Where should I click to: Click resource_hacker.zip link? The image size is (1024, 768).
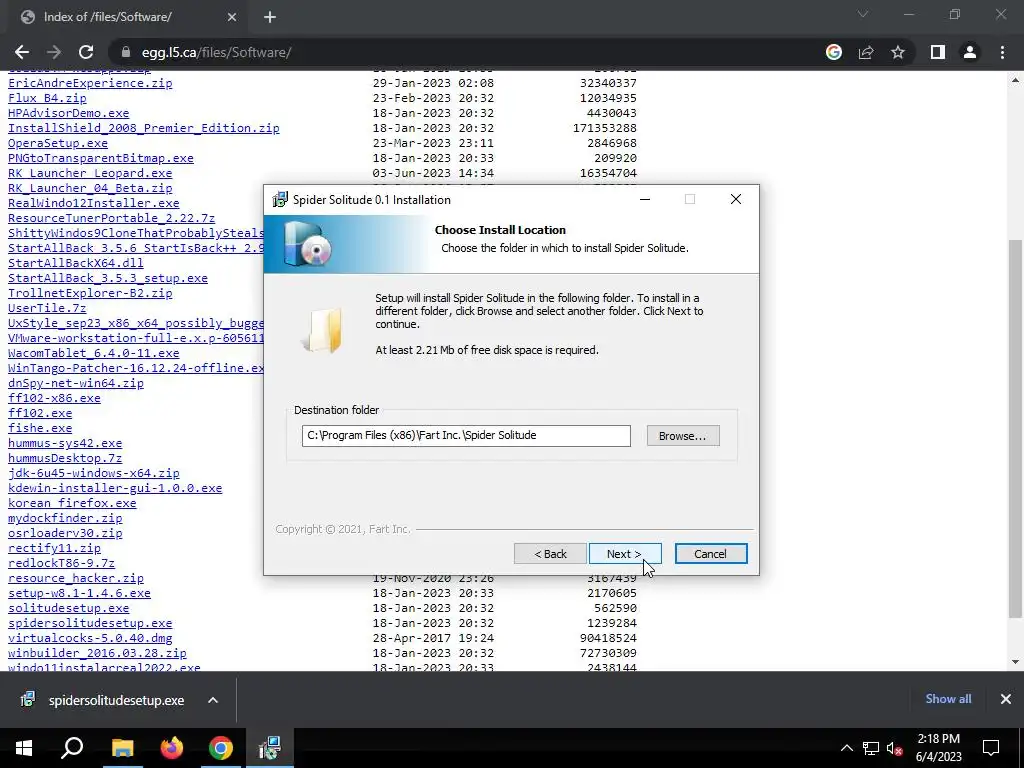pos(76,579)
